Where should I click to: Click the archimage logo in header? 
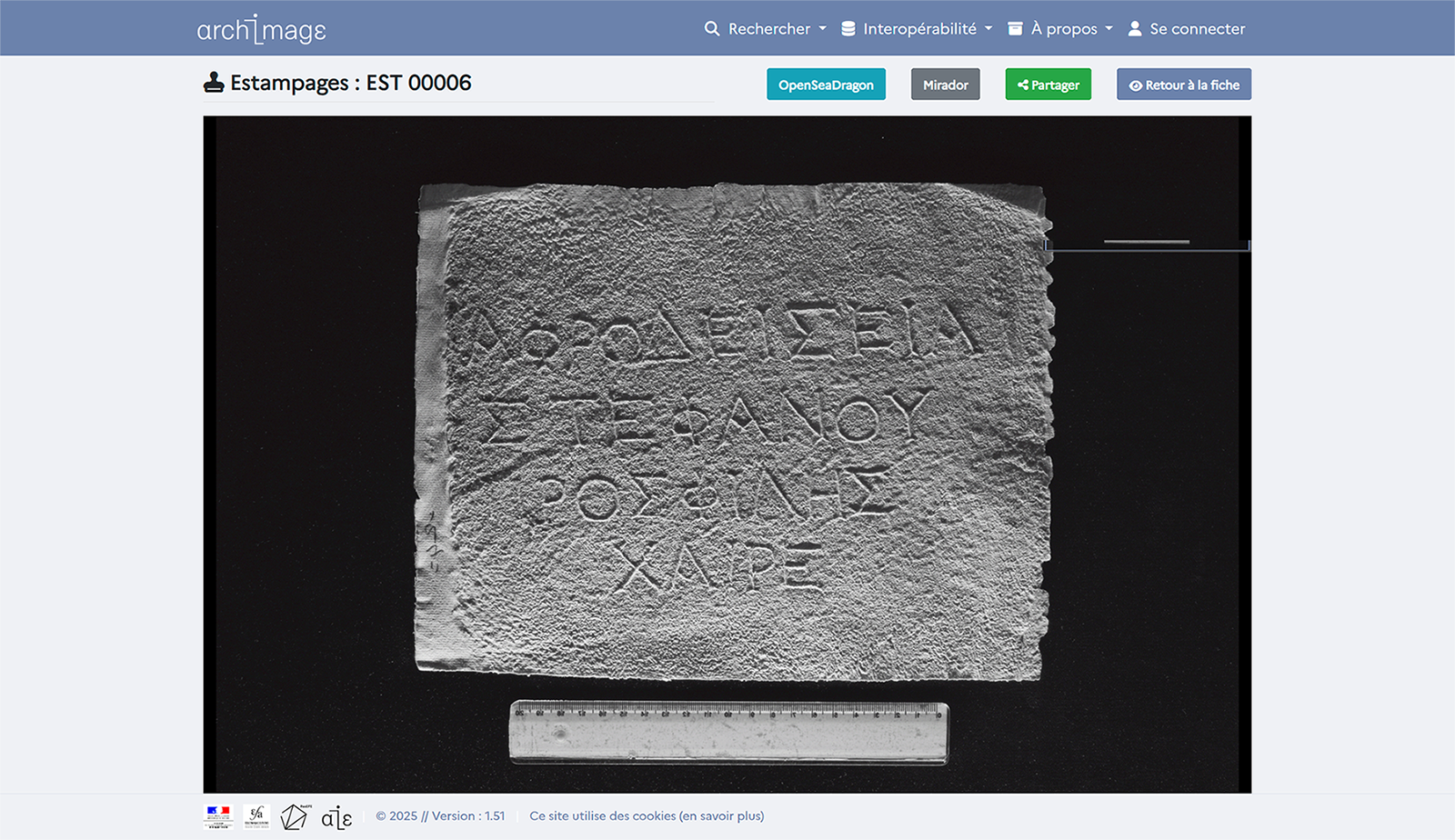(x=261, y=29)
